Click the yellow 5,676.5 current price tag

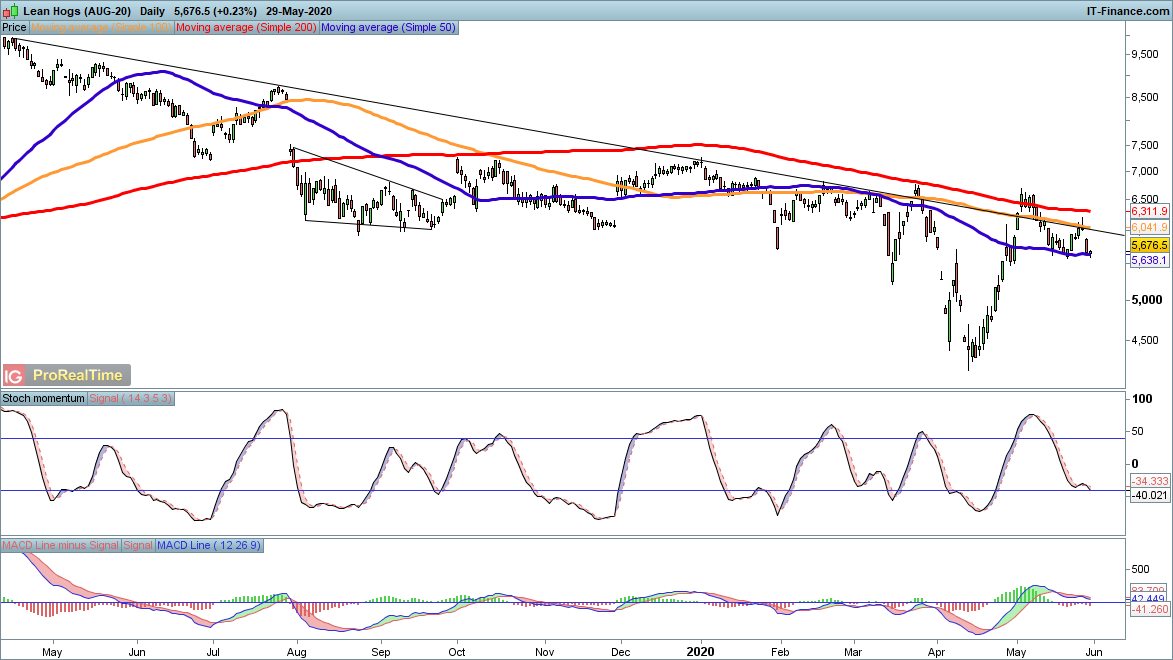(x=1150, y=245)
